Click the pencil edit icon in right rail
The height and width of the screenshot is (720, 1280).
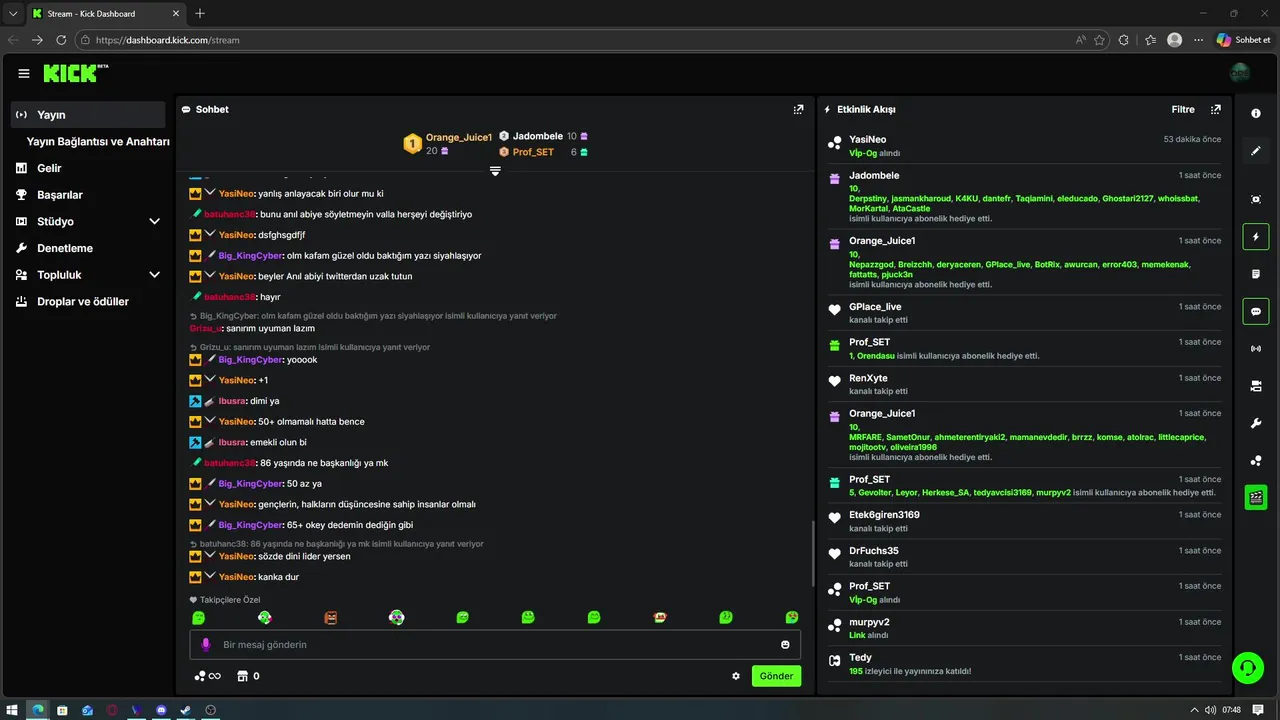tap(1256, 151)
